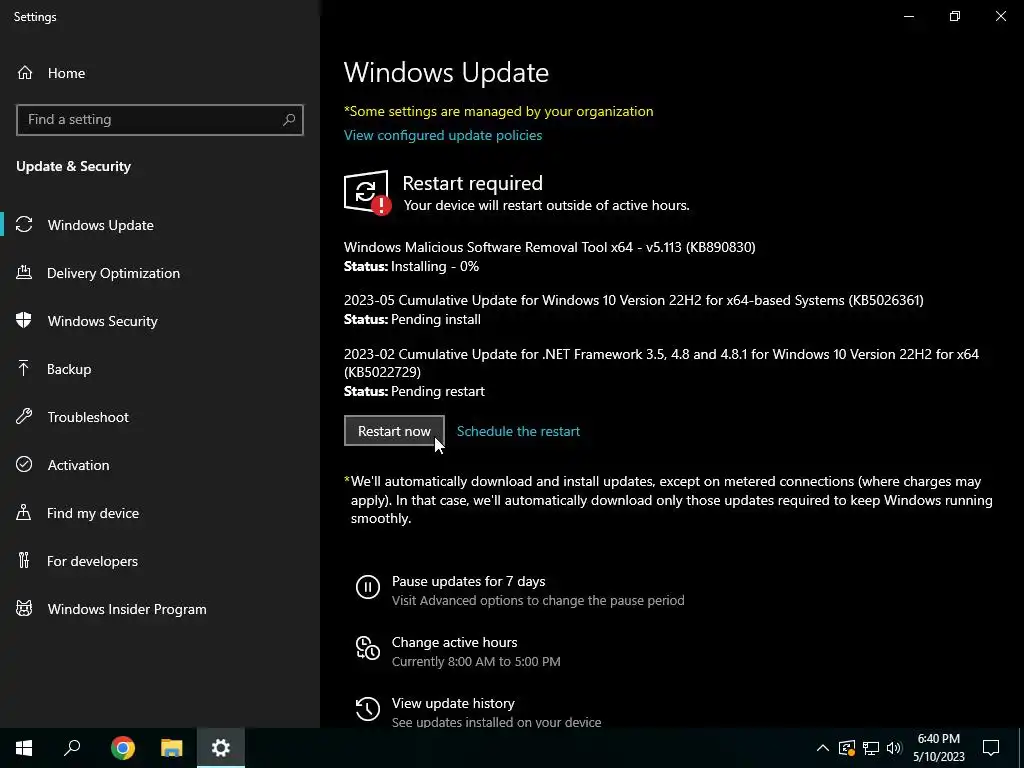
Task: Click the taskbar clock showing 6:40 PM
Action: point(938,748)
